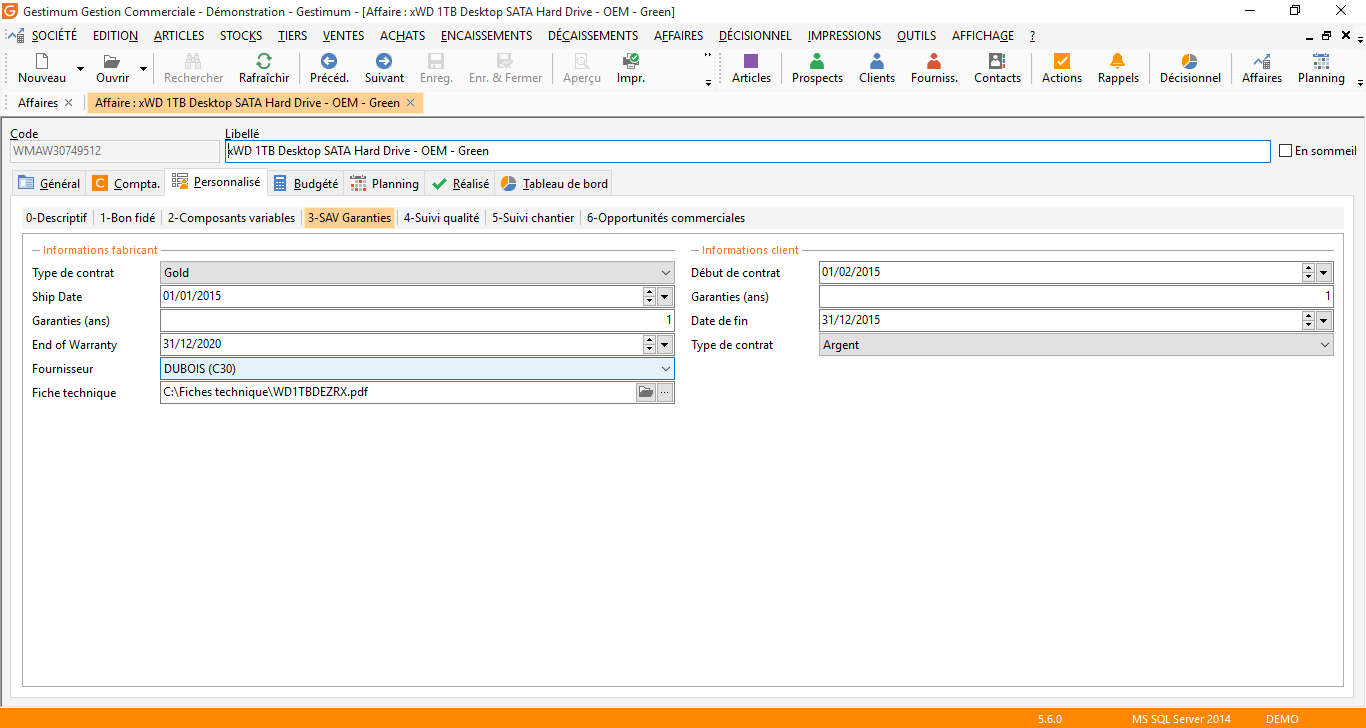
Task: Click the Nouveau toolbar icon
Action: pos(42,61)
